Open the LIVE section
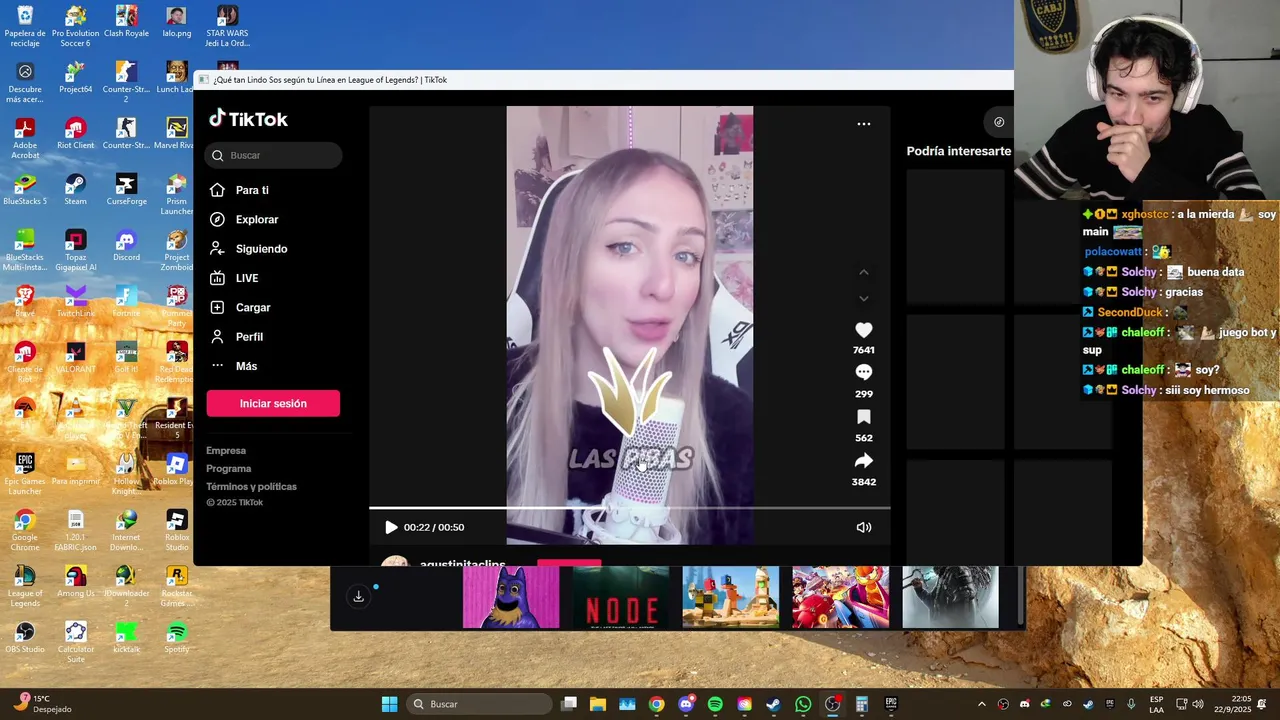 point(247,278)
